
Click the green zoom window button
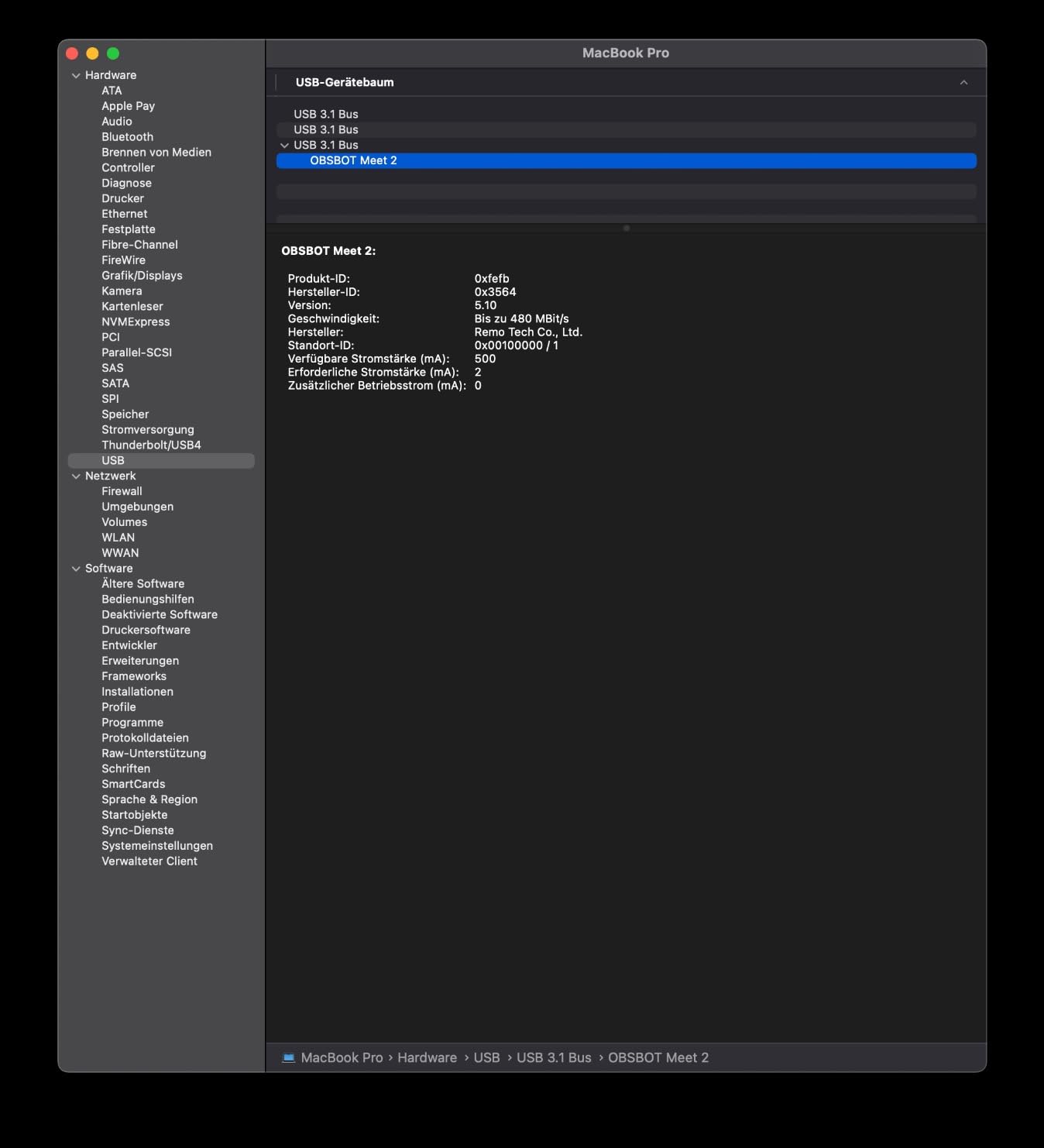[x=113, y=53]
